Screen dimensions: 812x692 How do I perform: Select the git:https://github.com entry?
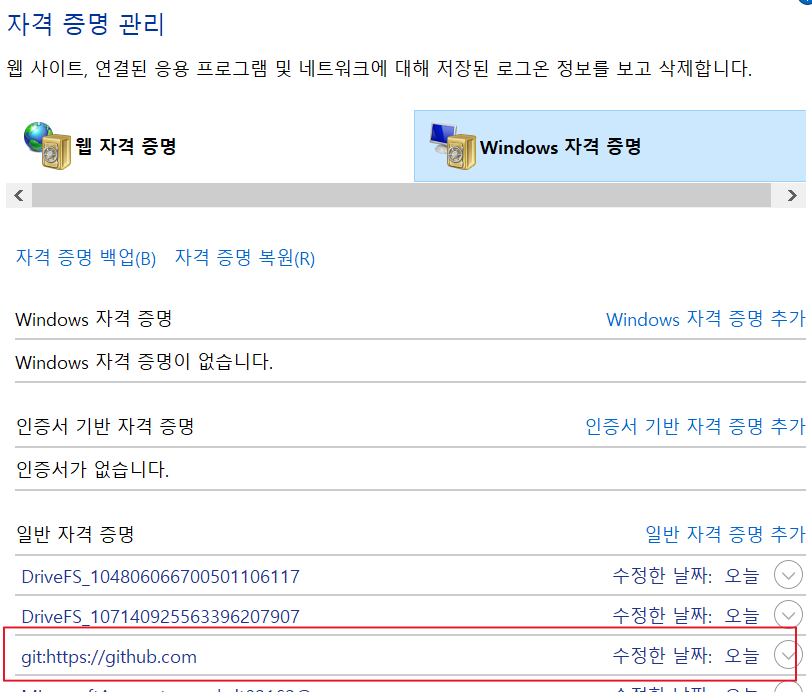click(x=109, y=657)
